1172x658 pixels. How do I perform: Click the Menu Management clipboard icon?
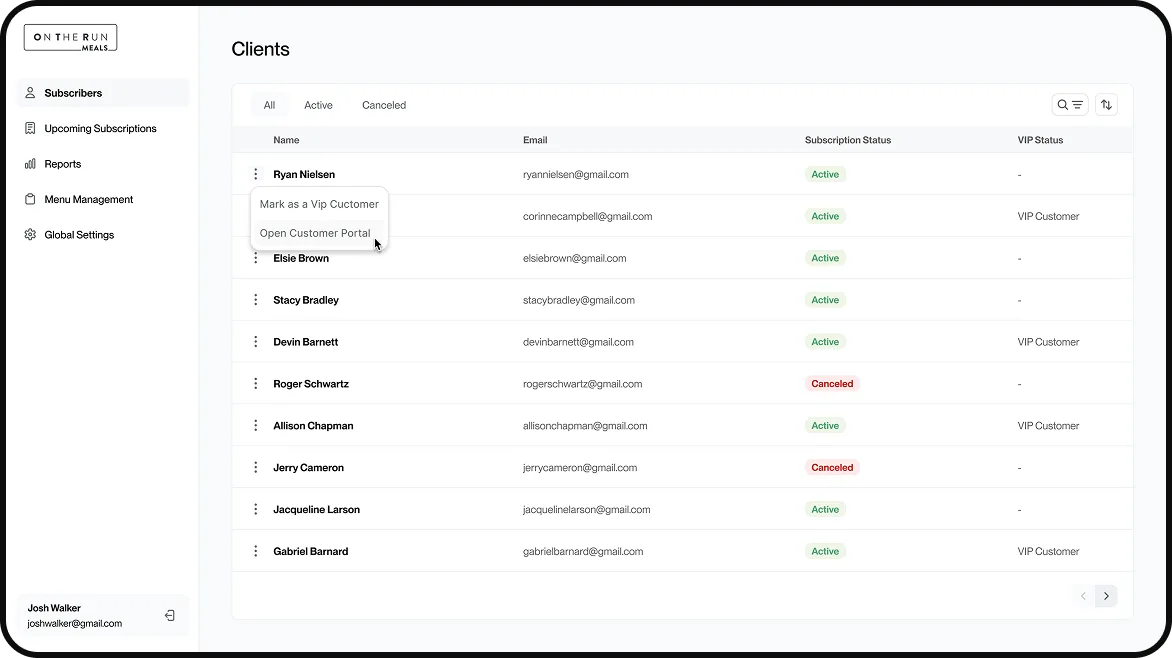[30, 199]
